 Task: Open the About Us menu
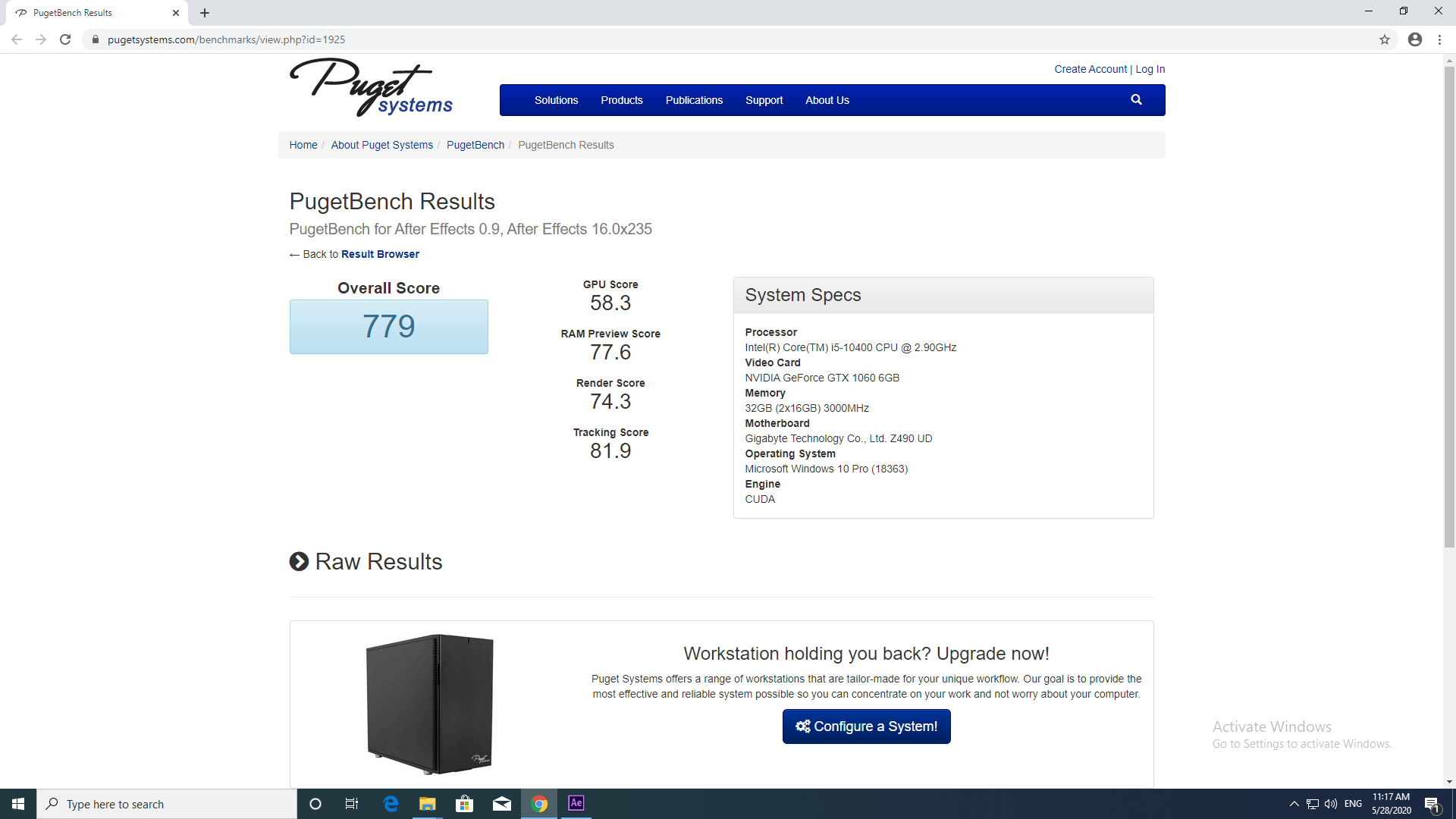click(827, 100)
